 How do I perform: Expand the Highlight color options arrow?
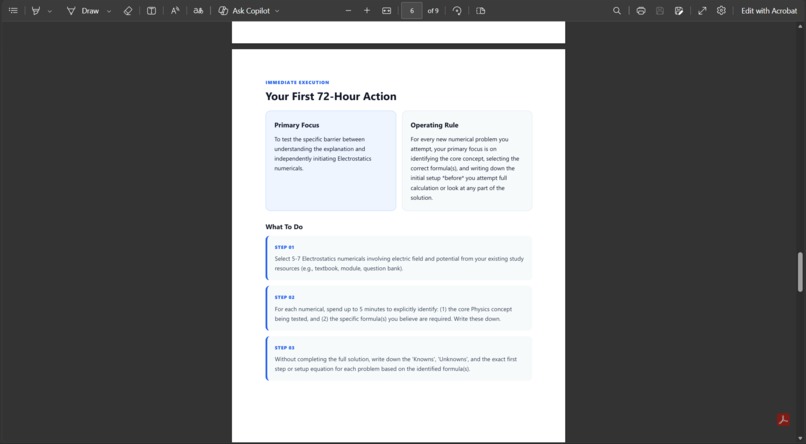click(50, 11)
